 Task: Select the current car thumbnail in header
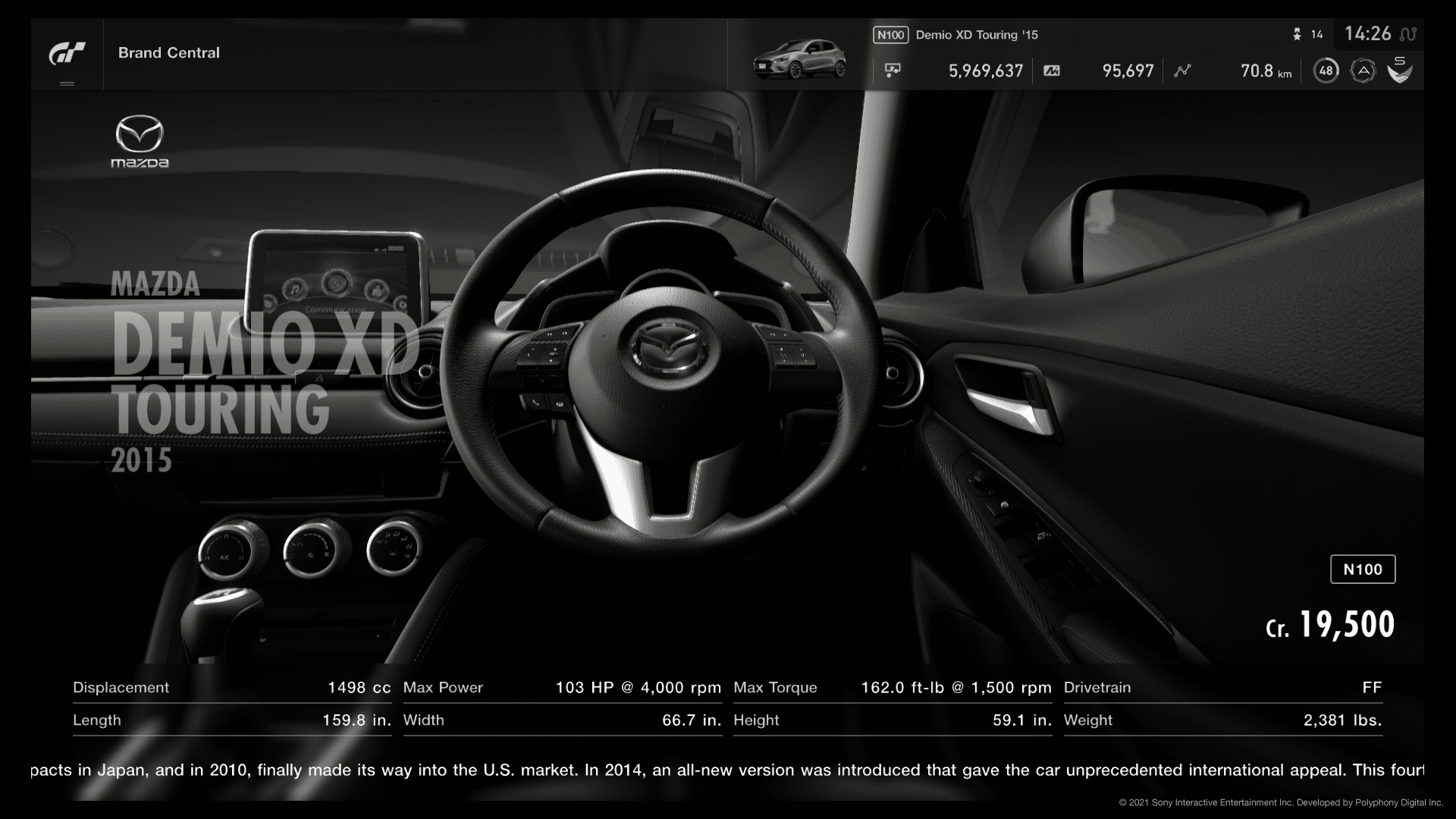point(799,59)
